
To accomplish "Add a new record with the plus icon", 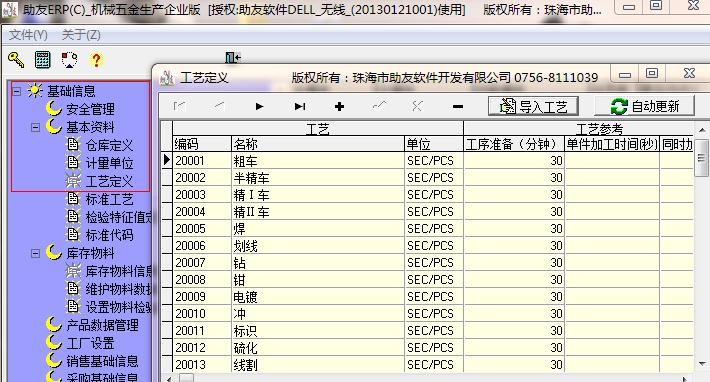I will [x=339, y=106].
